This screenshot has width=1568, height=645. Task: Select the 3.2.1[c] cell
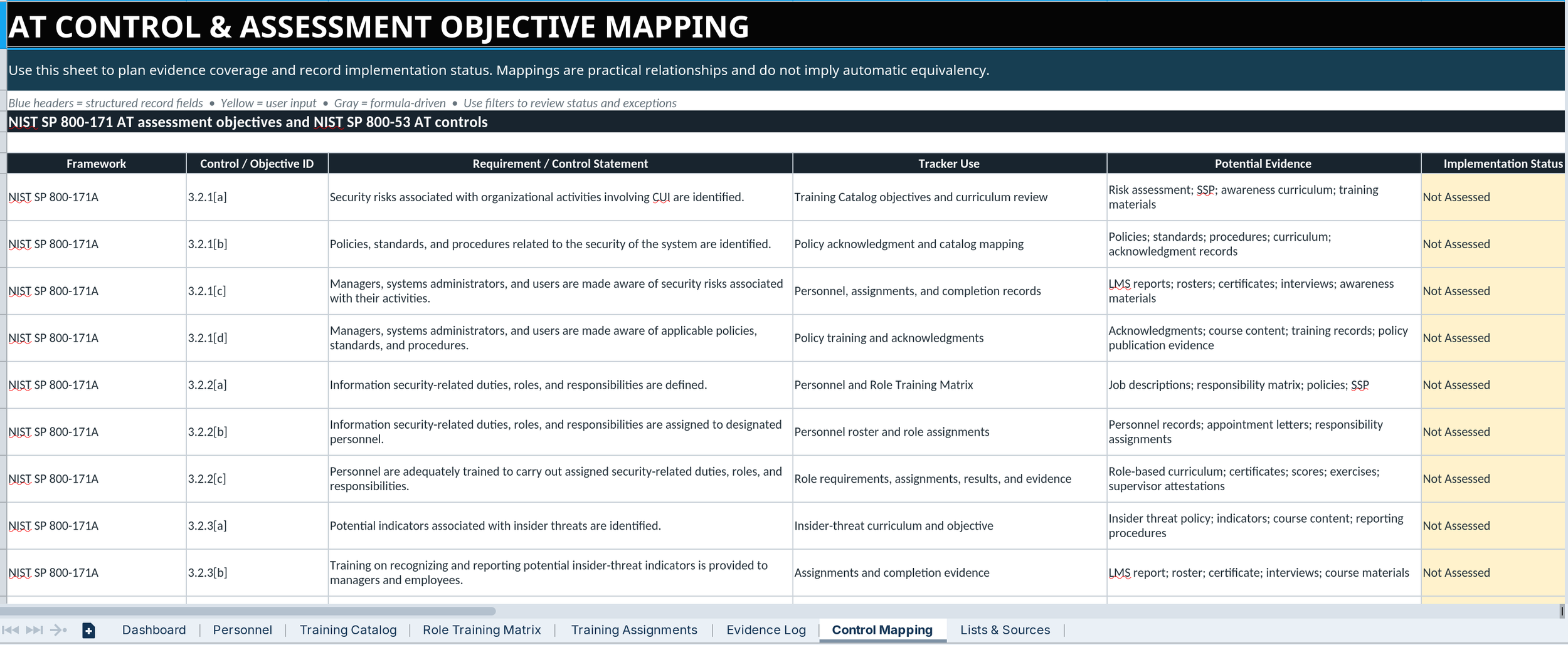pyautogui.click(x=257, y=291)
